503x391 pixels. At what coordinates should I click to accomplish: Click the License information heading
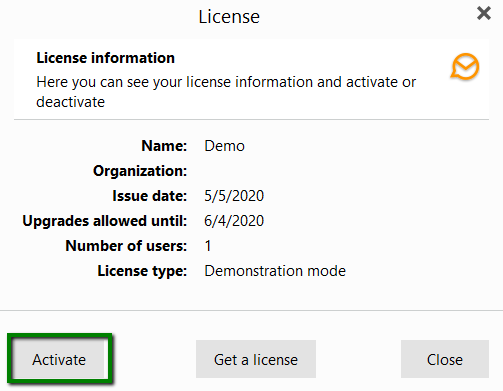coord(105,58)
